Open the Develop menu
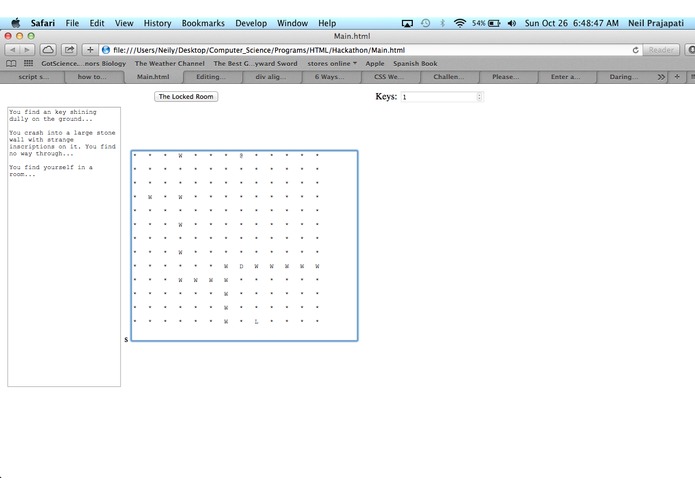The width and height of the screenshot is (695, 494). tap(251, 23)
